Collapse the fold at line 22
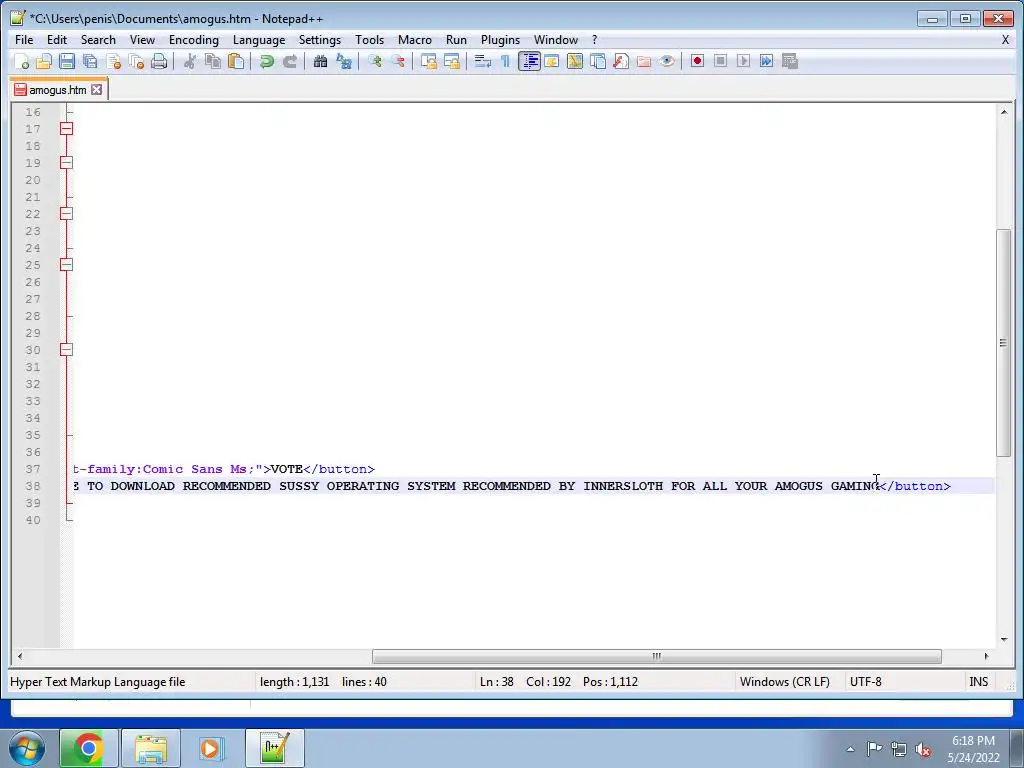The height and width of the screenshot is (768, 1024). click(67, 214)
